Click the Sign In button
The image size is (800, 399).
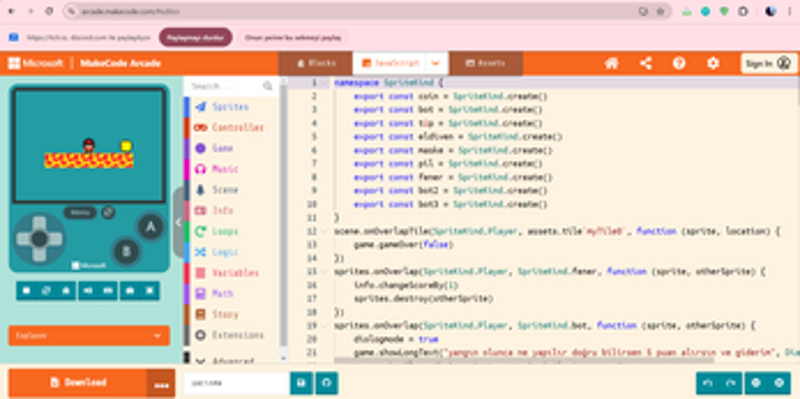pos(768,63)
